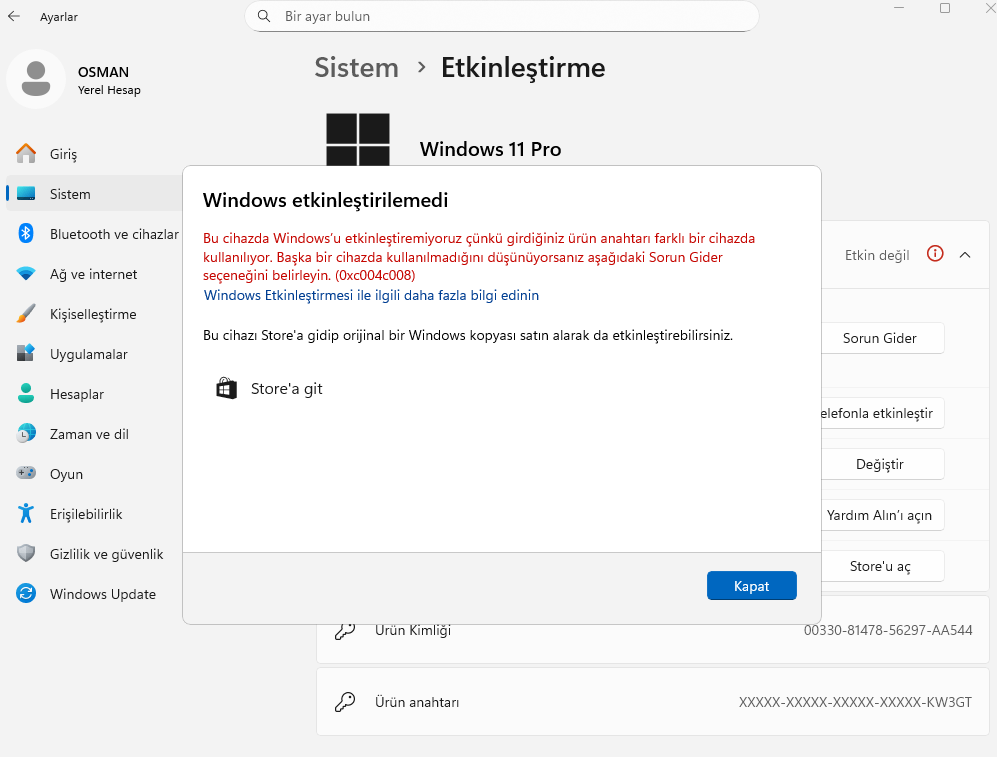Open Hesaplar settings page
Image resolution: width=997 pixels, height=757 pixels.
pos(93,394)
